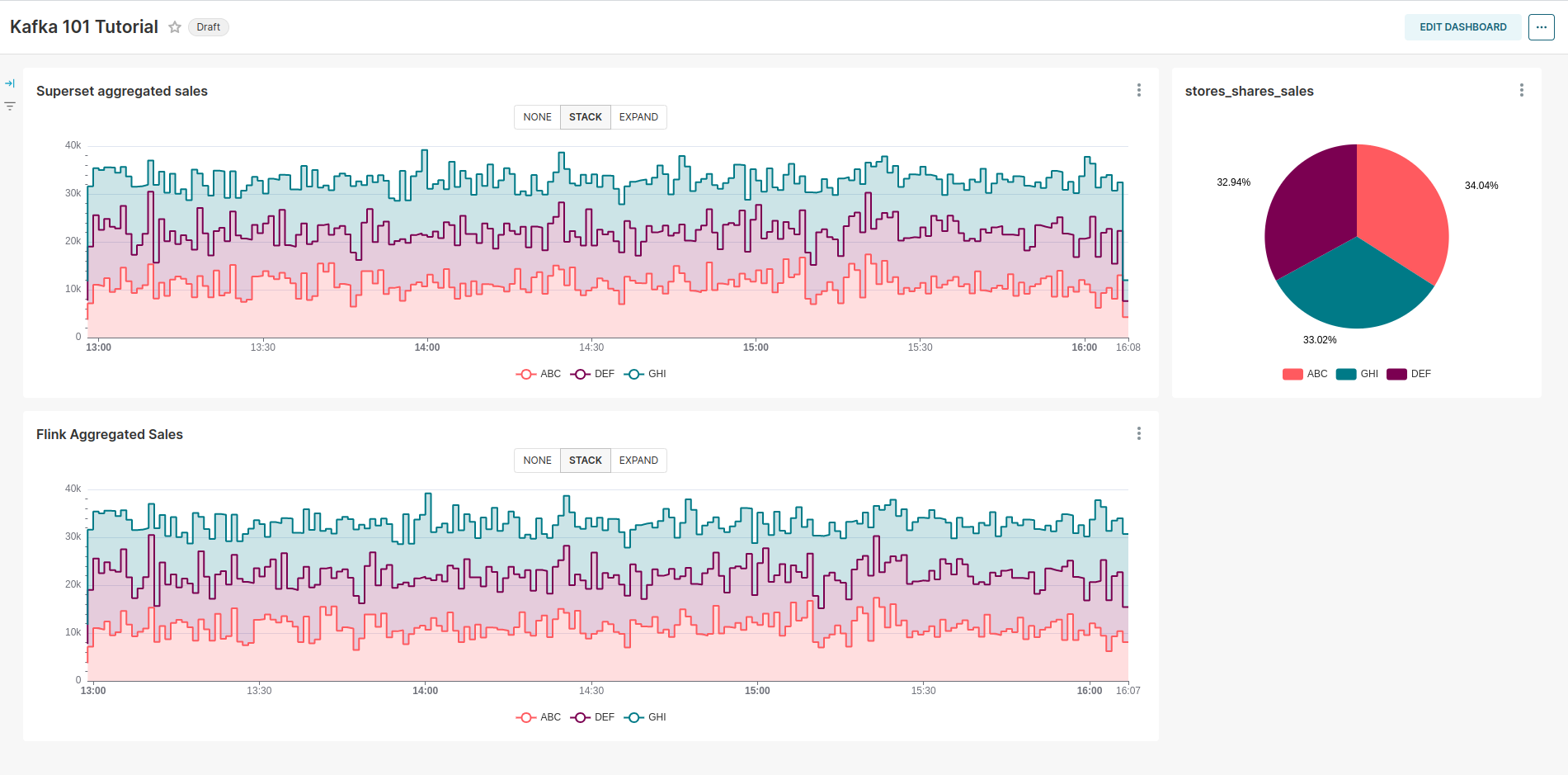Screen dimensions: 1568x775
Task: Open the dashboard ellipsis actions menu
Action: click(1541, 26)
